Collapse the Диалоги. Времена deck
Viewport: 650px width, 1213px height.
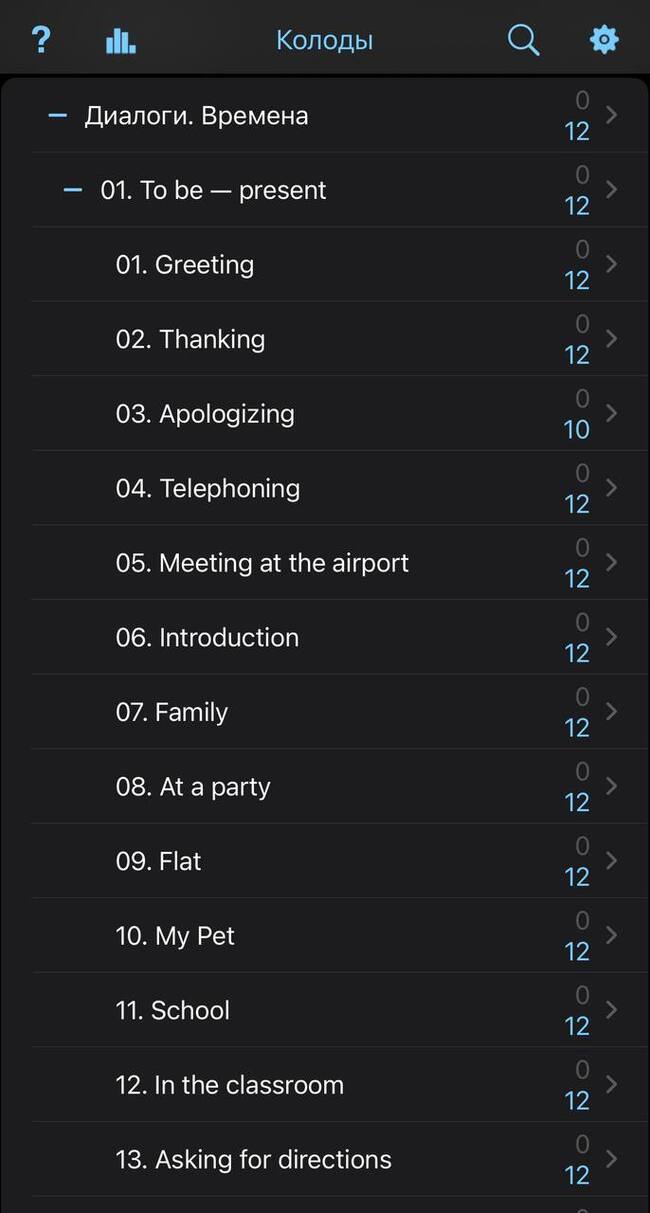(x=58, y=116)
